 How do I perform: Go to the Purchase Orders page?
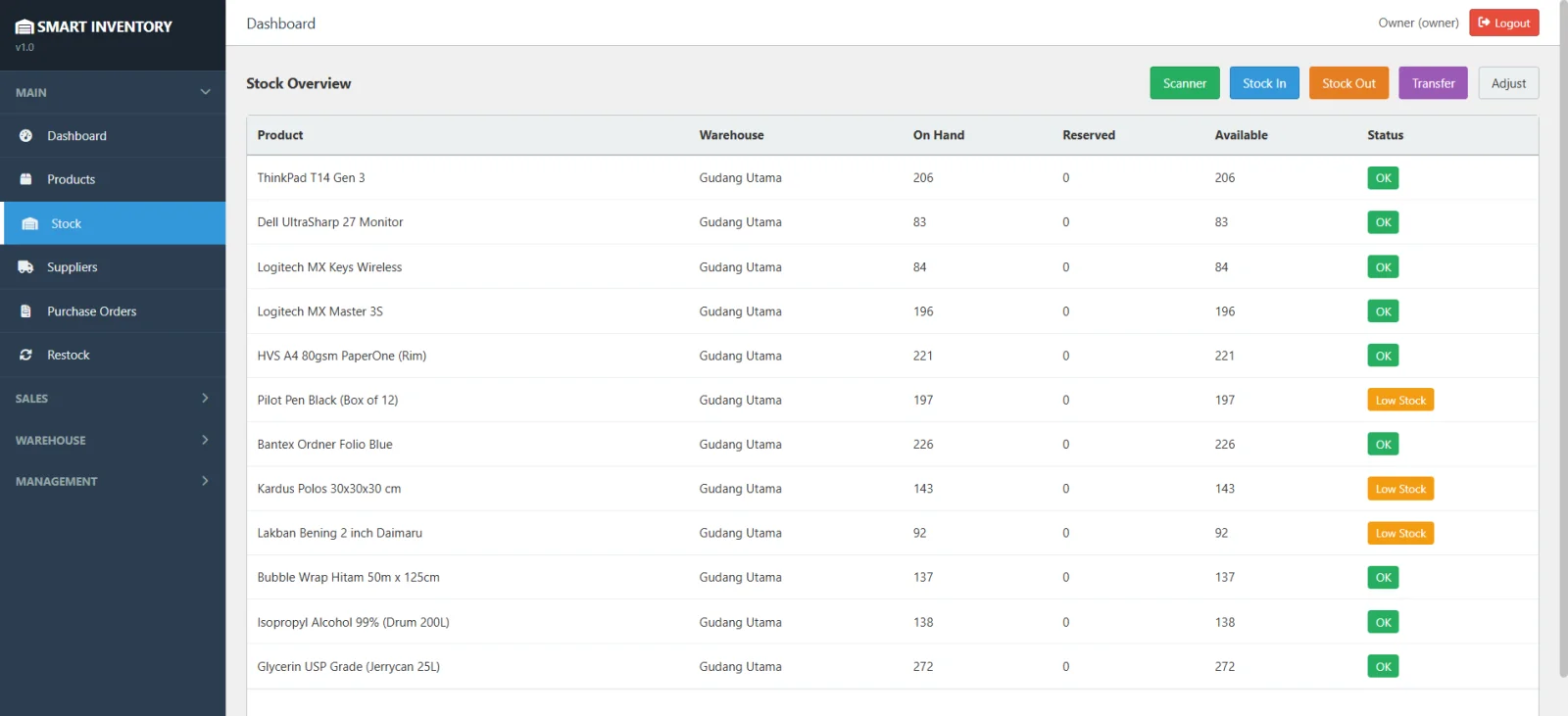click(x=91, y=311)
